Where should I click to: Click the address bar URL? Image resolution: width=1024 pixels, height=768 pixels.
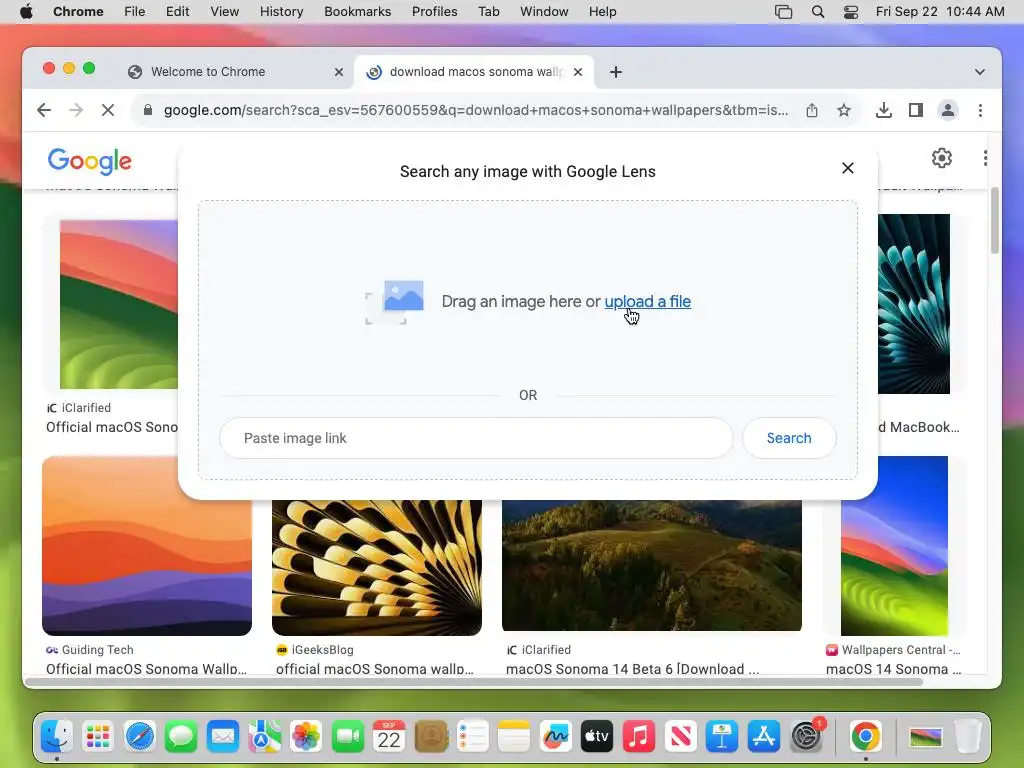[475, 110]
